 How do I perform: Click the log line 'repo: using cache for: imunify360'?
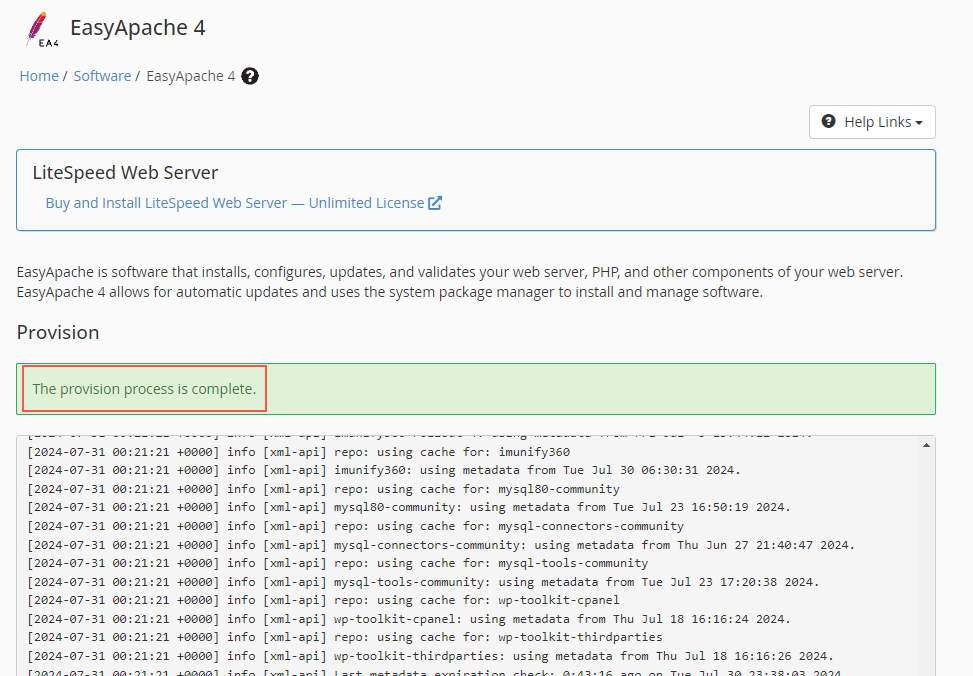[298, 452]
